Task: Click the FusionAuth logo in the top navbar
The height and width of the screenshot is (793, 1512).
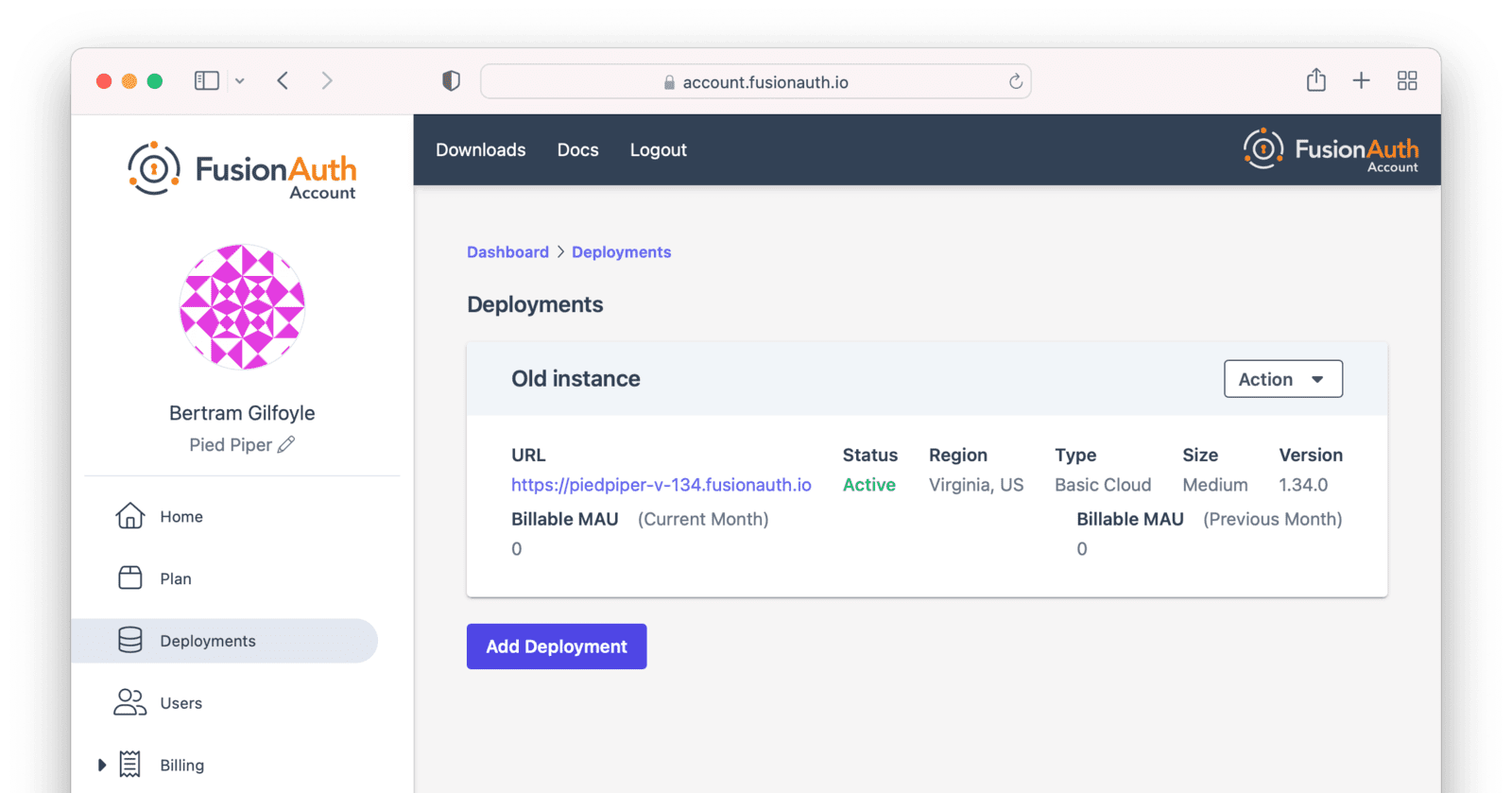Action: pos(1331,150)
